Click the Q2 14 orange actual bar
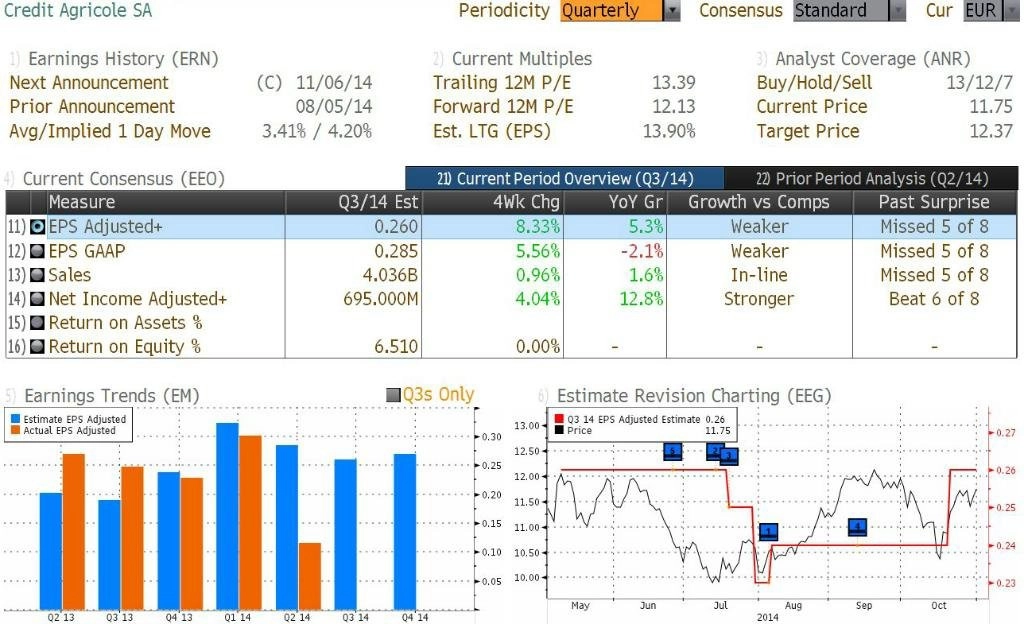The width and height of the screenshot is (1024, 624). tap(310, 576)
